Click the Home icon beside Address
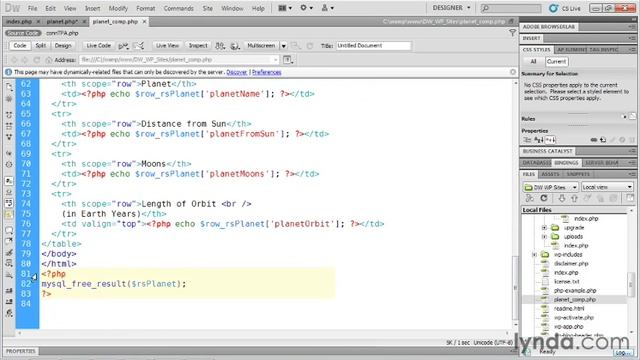 49,60
